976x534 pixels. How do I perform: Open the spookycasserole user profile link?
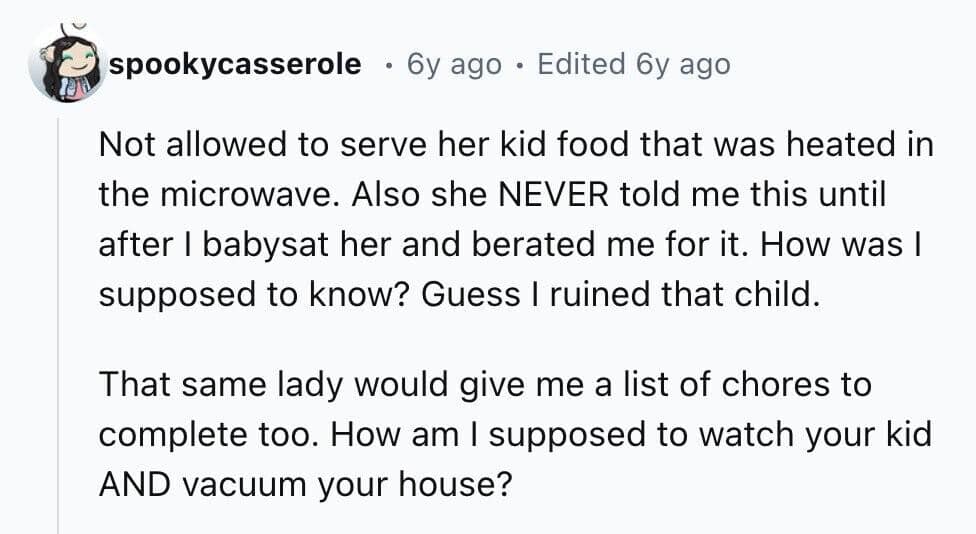tap(235, 65)
